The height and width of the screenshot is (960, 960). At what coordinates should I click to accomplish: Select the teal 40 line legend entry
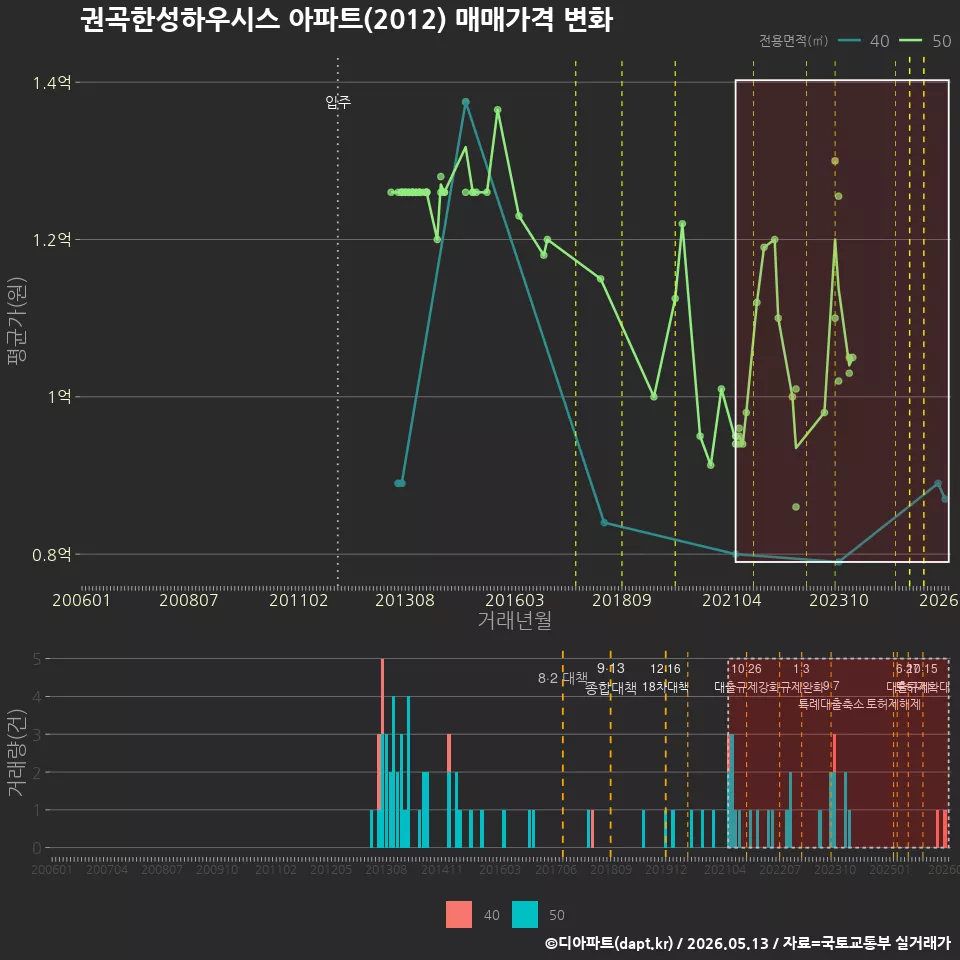(863, 41)
